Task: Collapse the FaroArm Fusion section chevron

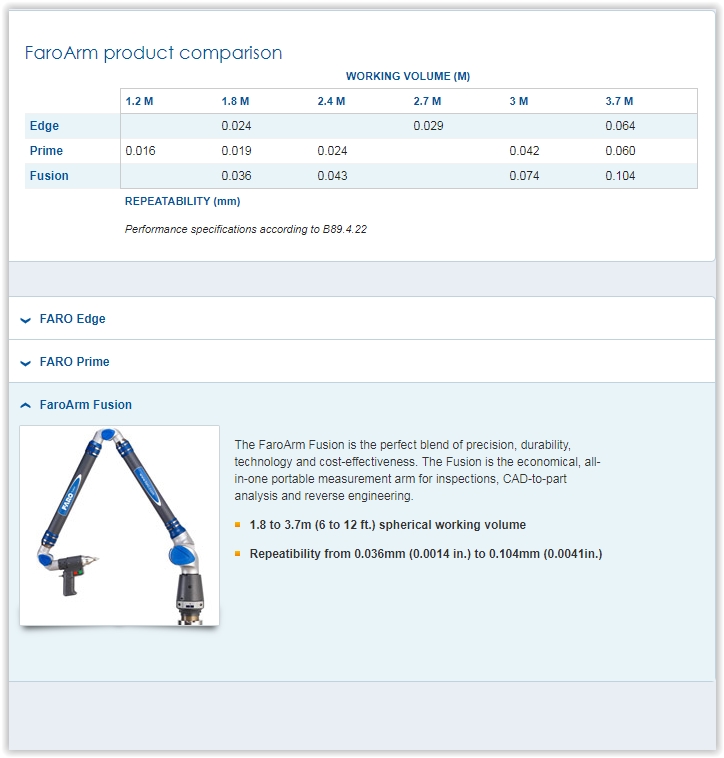Action: tap(26, 405)
